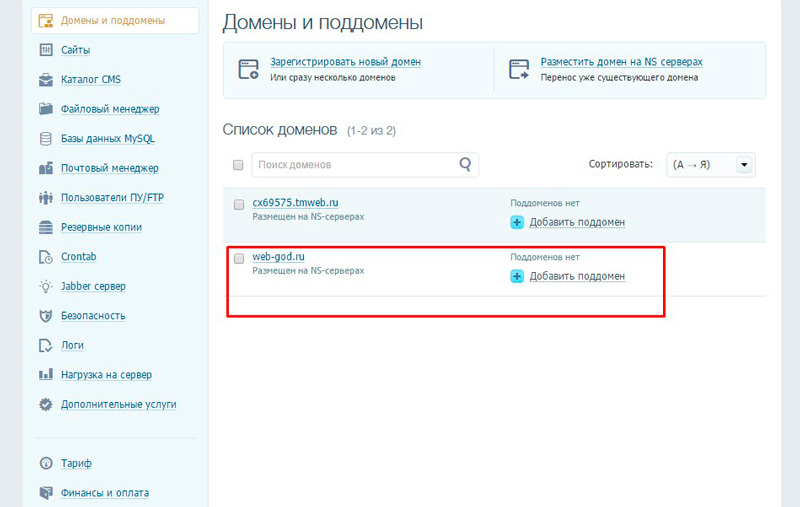Open the Crontab menu item
Image resolution: width=800 pixels, height=507 pixels.
79,257
